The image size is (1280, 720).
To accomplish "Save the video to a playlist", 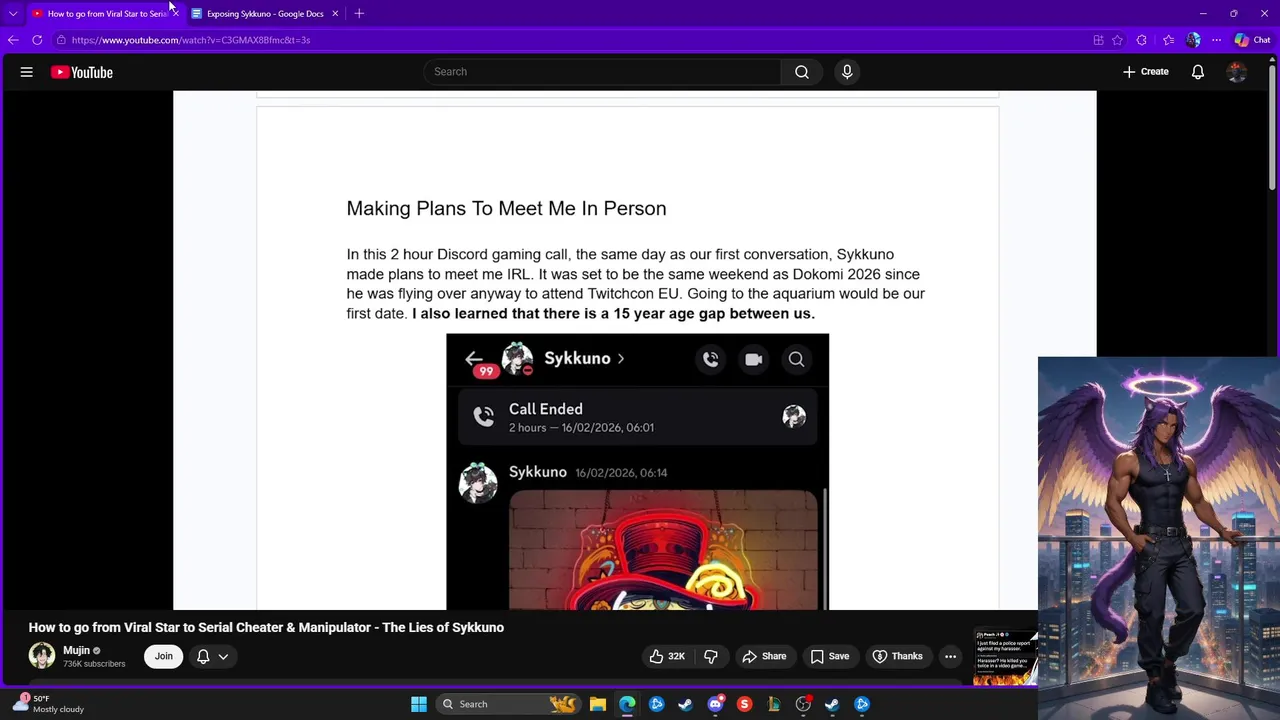I will point(830,656).
